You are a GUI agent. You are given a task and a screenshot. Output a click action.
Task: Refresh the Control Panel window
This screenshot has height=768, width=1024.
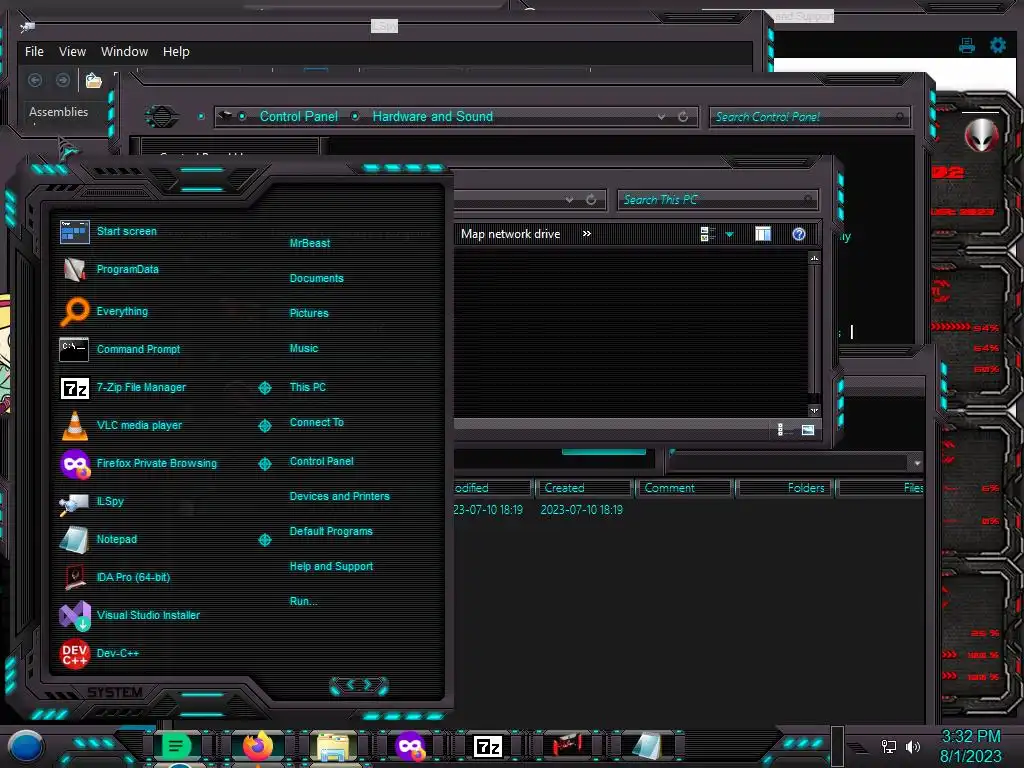[683, 117]
